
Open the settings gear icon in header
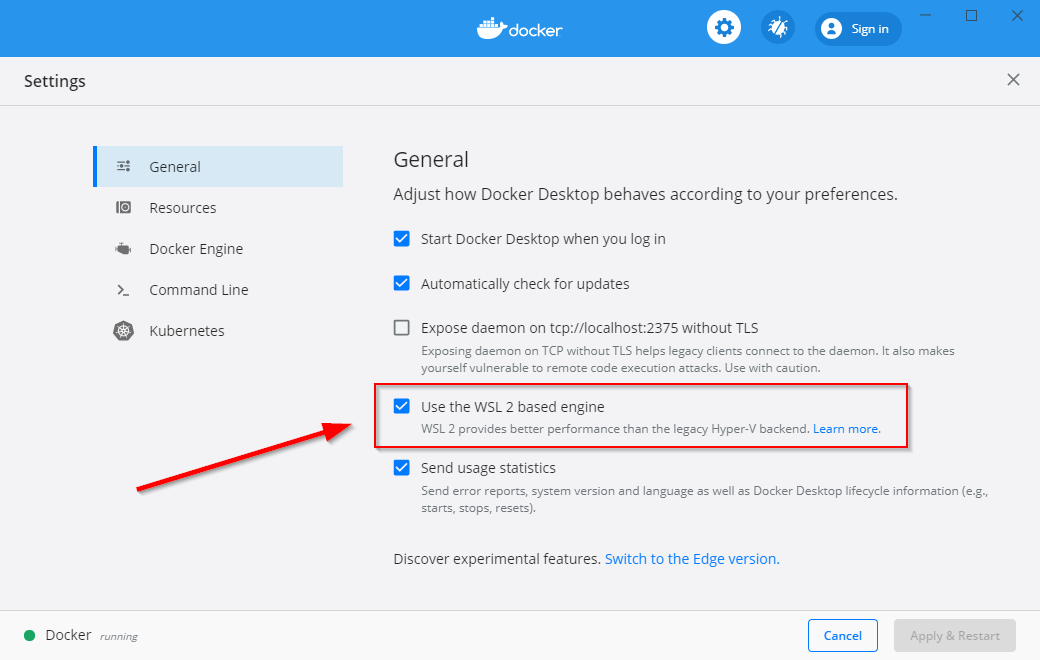click(x=724, y=28)
